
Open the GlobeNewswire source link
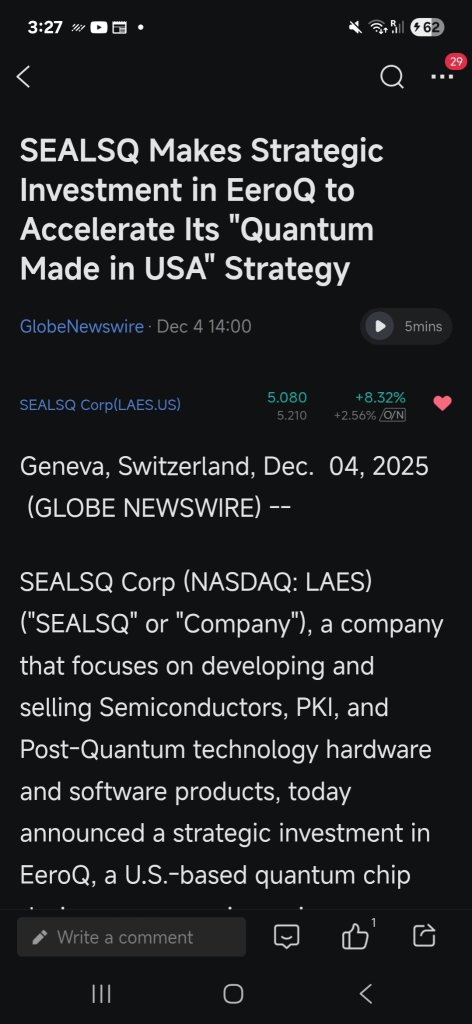(x=82, y=326)
